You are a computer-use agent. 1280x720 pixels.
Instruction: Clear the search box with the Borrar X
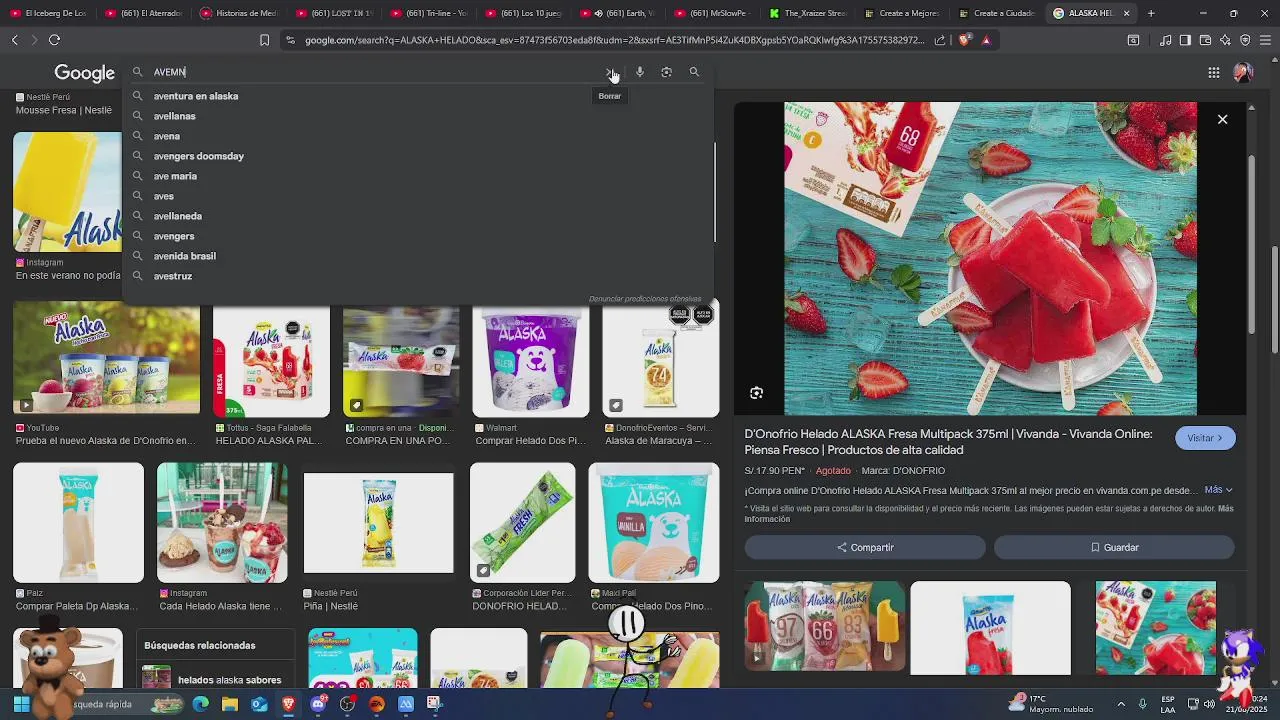click(609, 72)
